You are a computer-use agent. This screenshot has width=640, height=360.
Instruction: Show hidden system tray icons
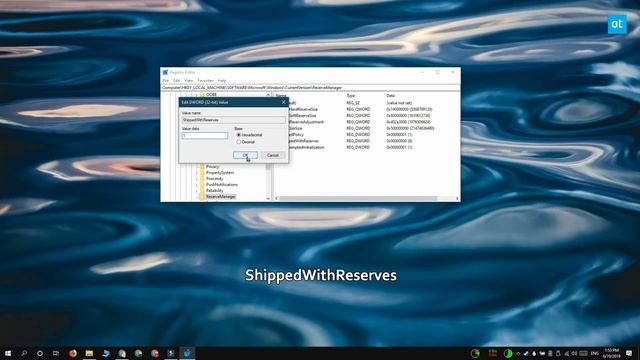[x=518, y=353]
